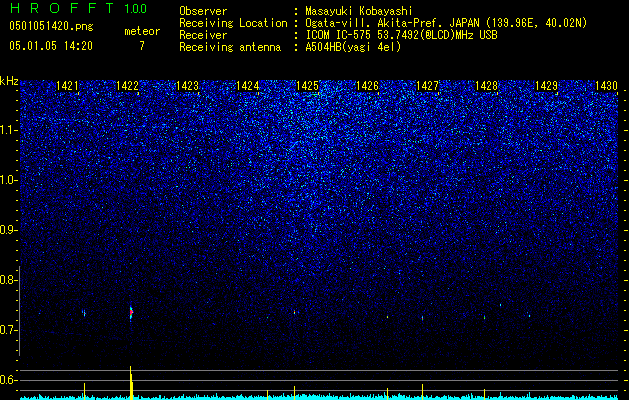Click time marker 1423

point(187,86)
